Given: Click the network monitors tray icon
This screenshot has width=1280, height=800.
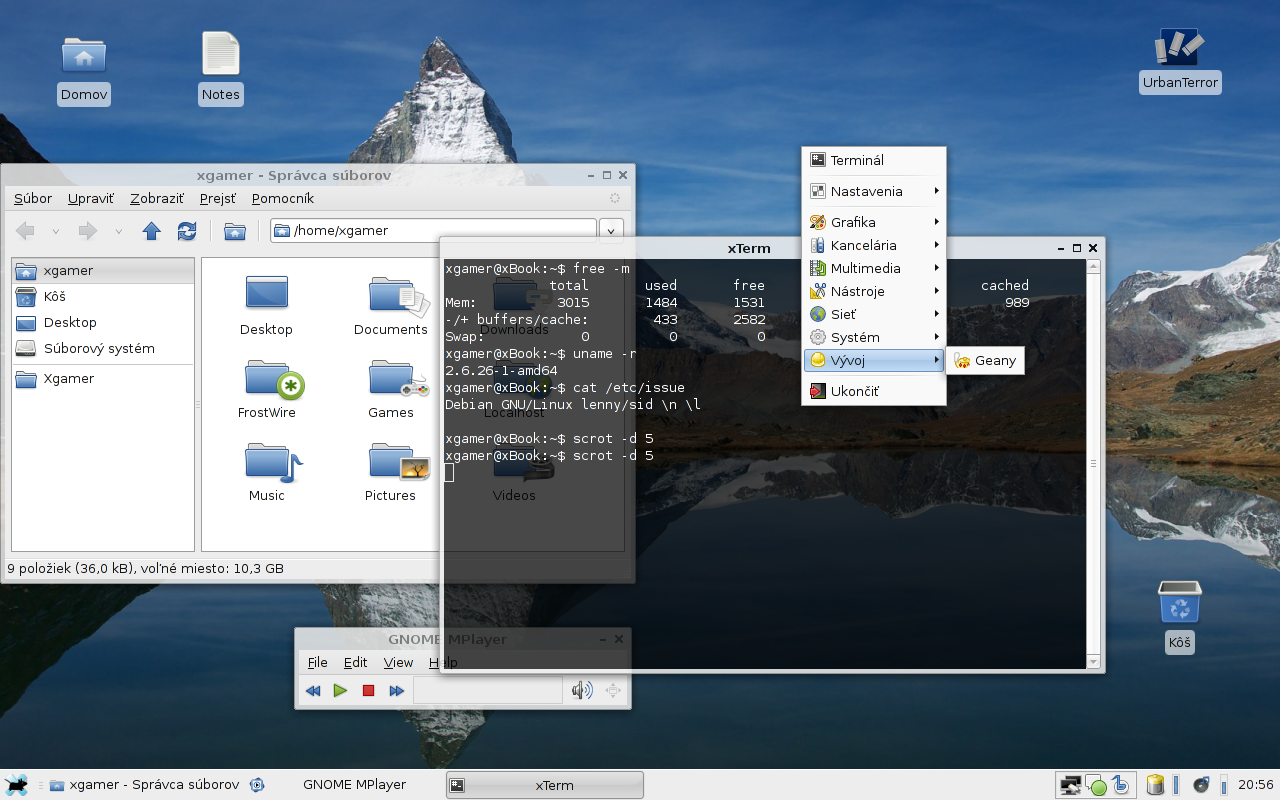Looking at the screenshot, I should [x=1071, y=785].
